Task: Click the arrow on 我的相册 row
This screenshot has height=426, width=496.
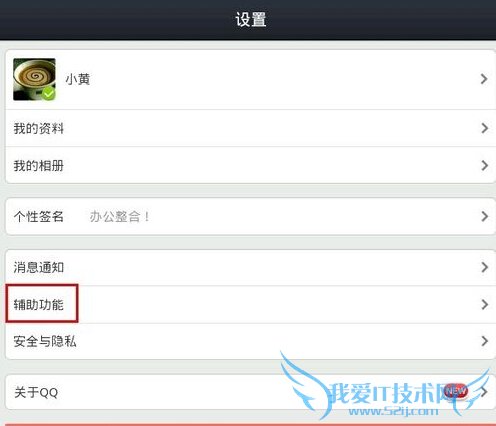Action: (485, 165)
